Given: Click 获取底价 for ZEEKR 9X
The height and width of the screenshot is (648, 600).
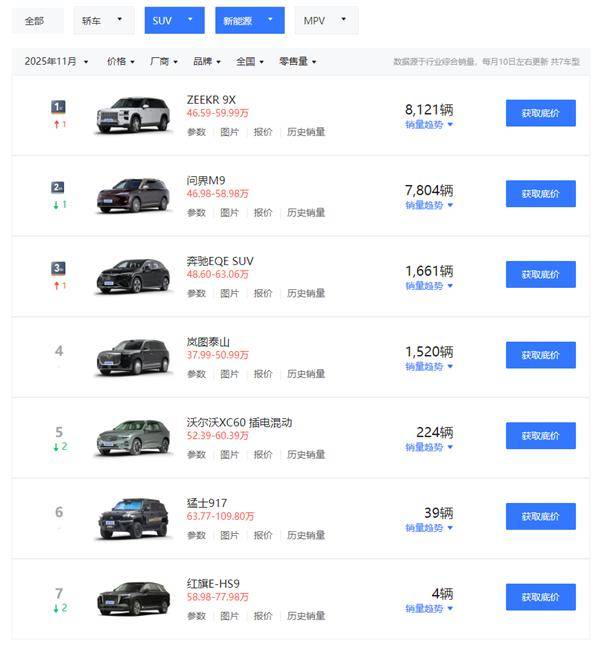Looking at the screenshot, I should 540,112.
